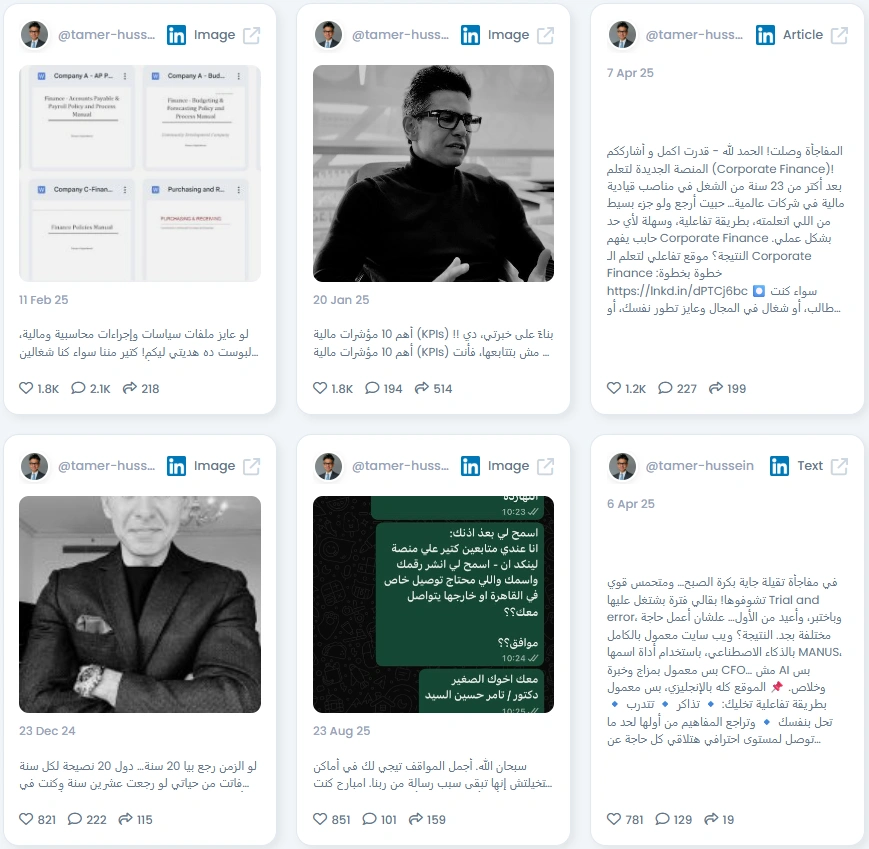Click profile avatar on the 23 Dec 24 post
869x849 pixels.
click(34, 466)
